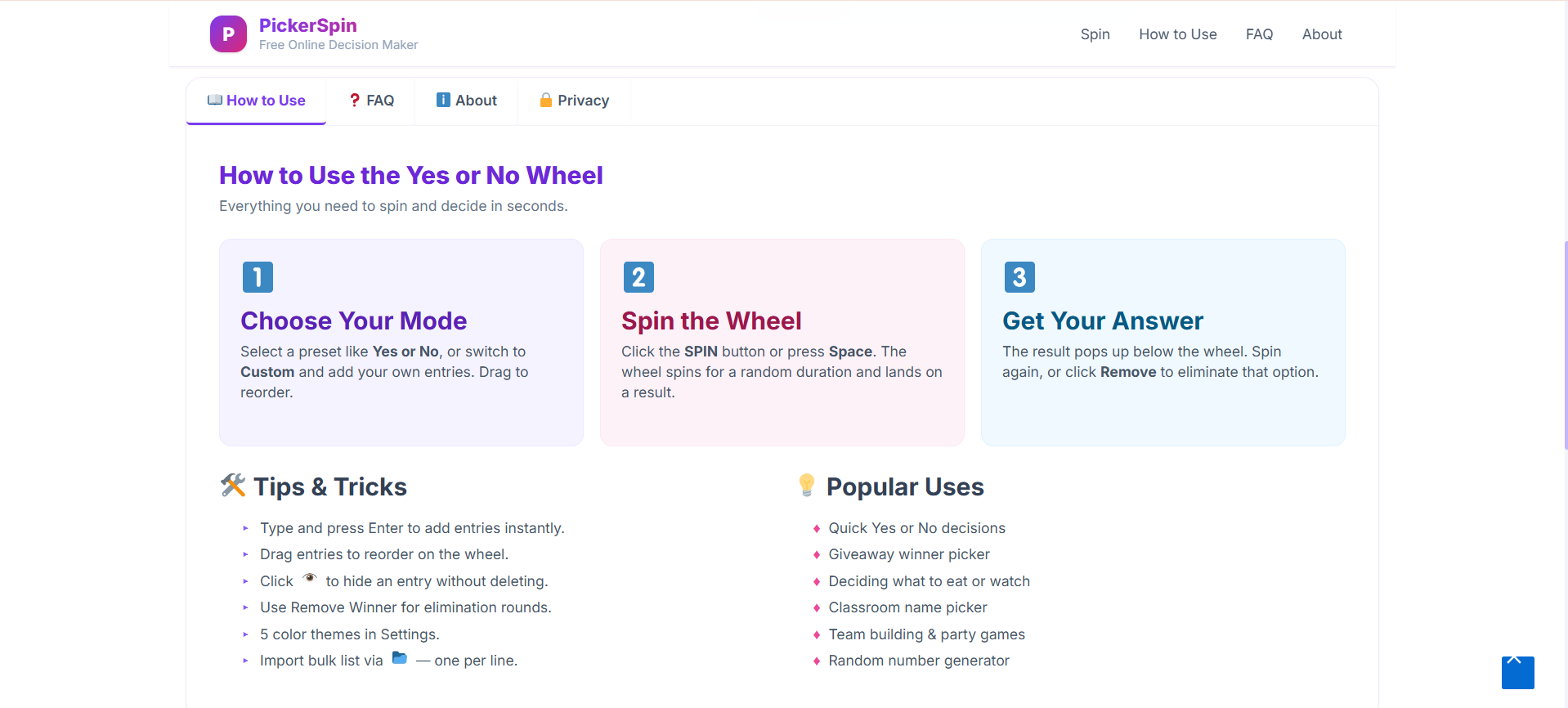The height and width of the screenshot is (708, 1568).
Task: Click the Choose Your Mode heading
Action: tap(353, 320)
